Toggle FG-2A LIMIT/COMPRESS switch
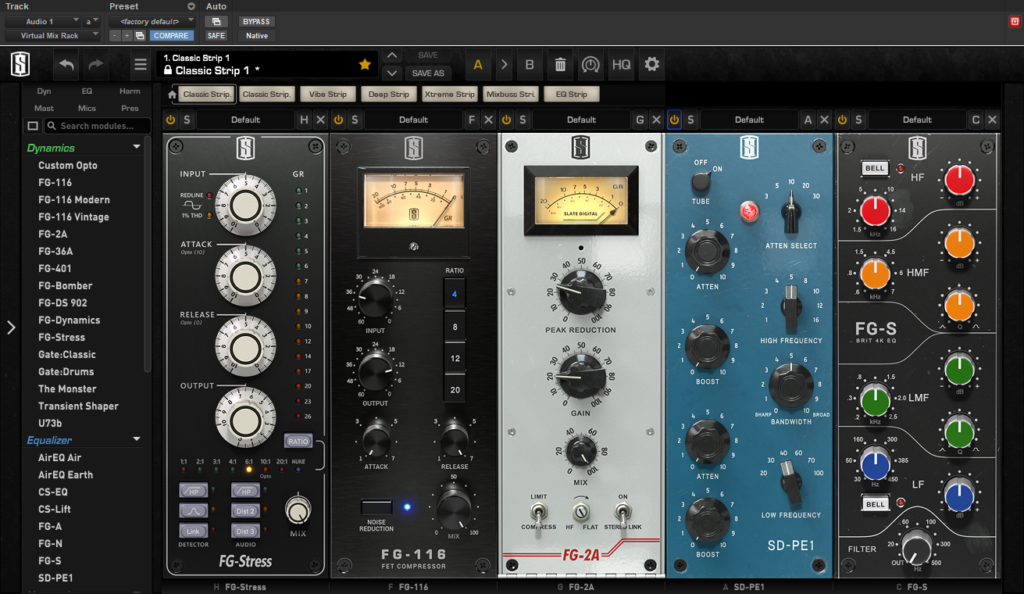This screenshot has height=594, width=1024. point(538,512)
